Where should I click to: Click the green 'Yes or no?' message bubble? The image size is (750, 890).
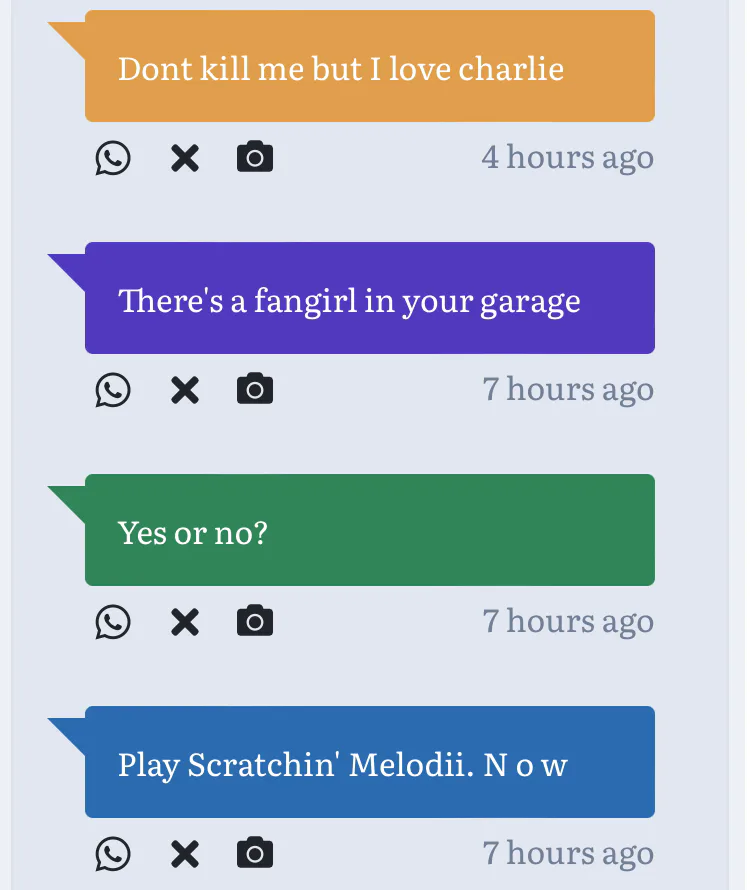(x=369, y=531)
